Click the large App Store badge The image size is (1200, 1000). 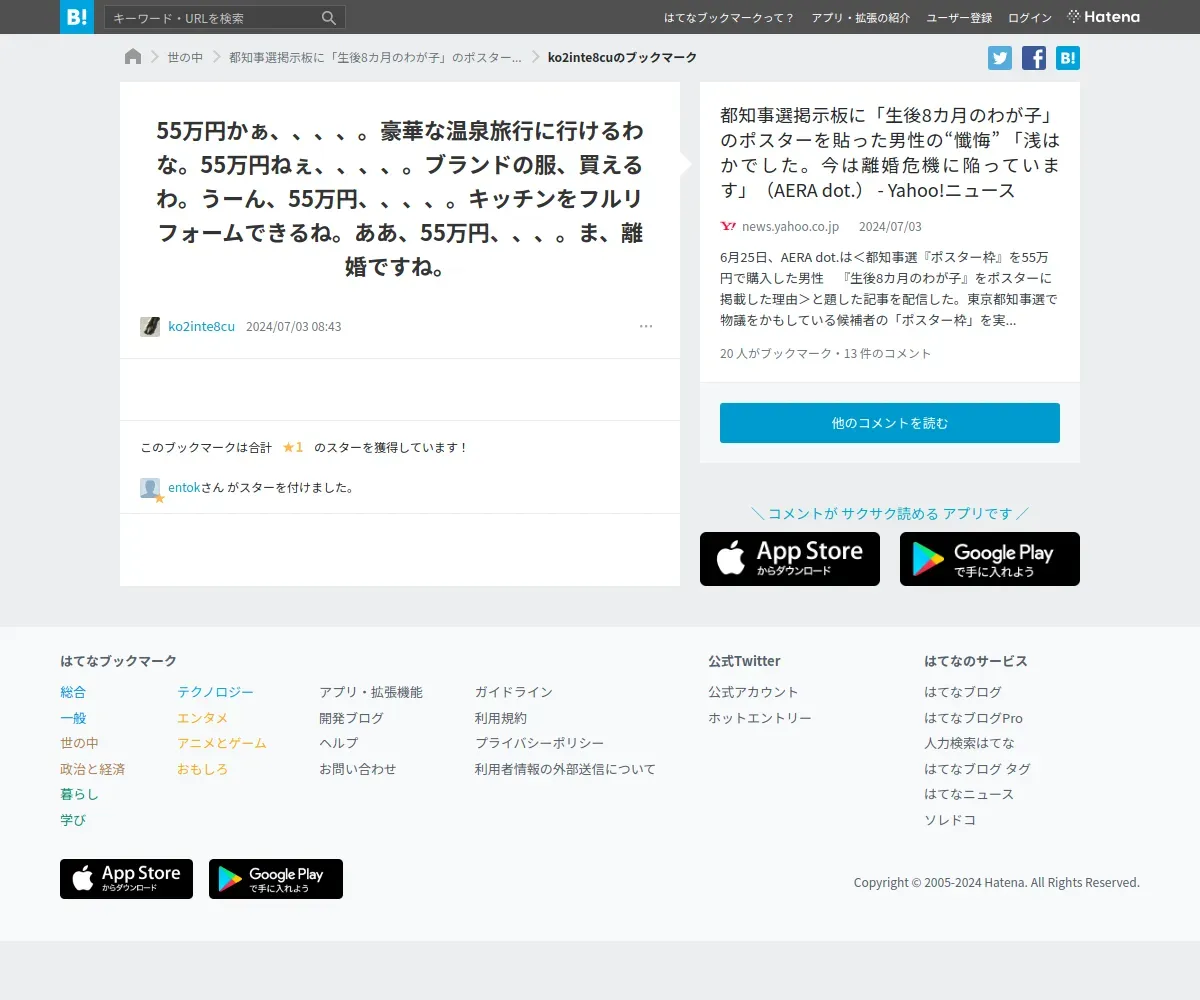coord(790,559)
